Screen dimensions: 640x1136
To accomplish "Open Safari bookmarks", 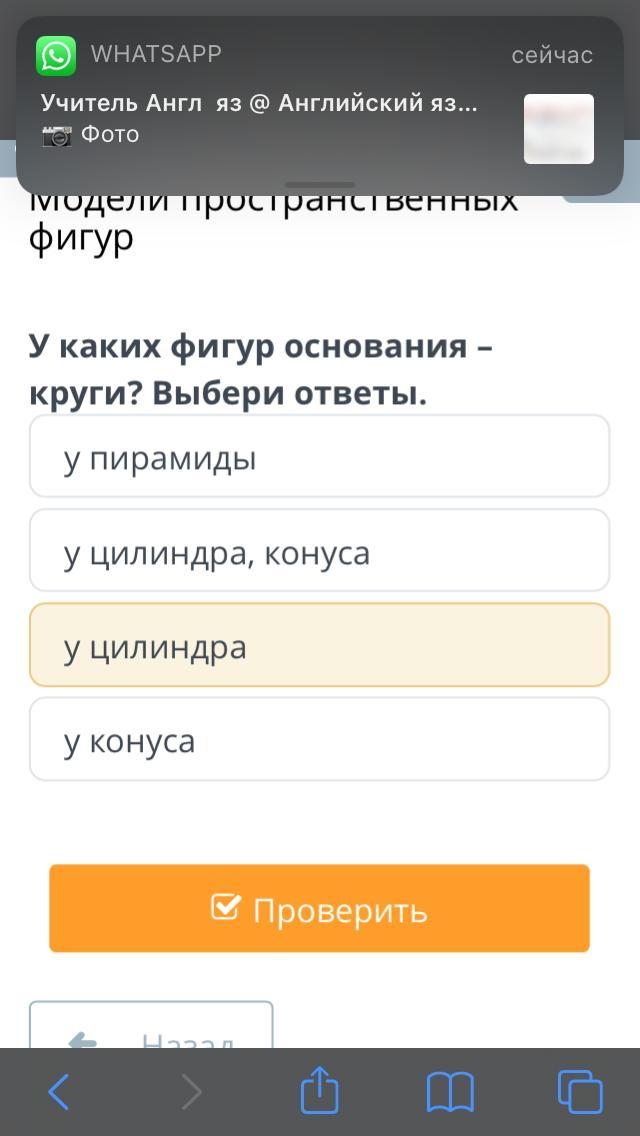I will (450, 1092).
